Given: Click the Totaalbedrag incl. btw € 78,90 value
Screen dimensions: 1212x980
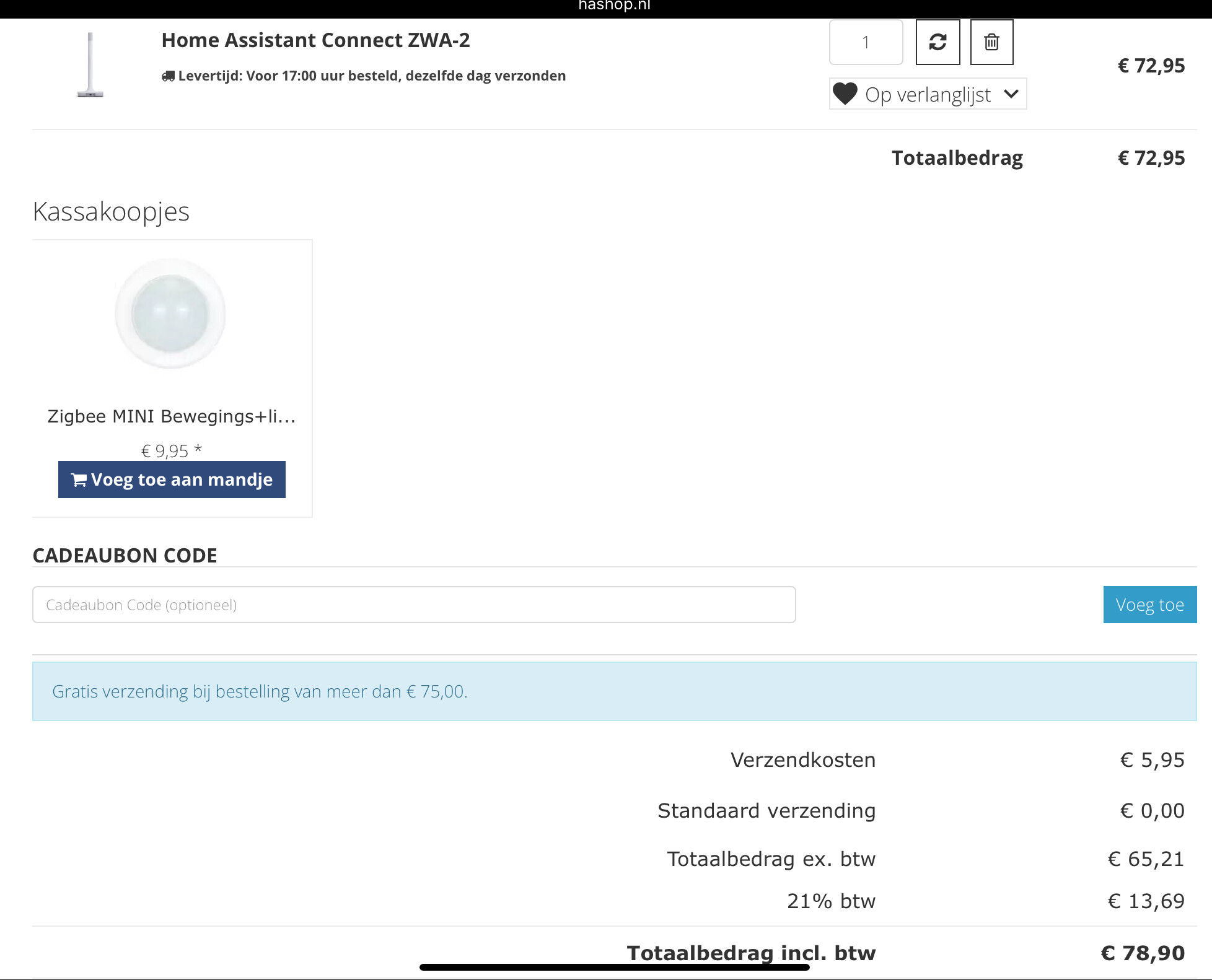Looking at the screenshot, I should 1143,953.
